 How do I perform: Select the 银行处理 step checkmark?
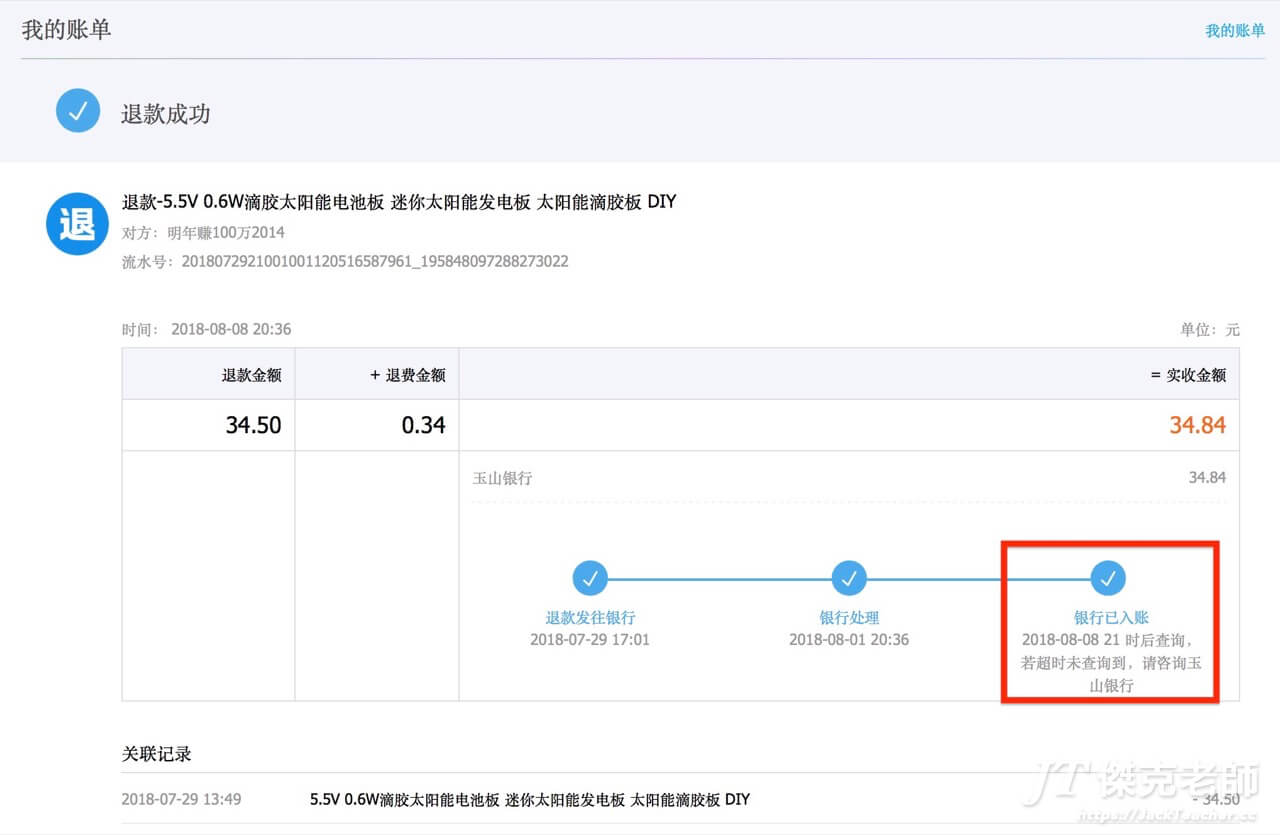[x=849, y=578]
